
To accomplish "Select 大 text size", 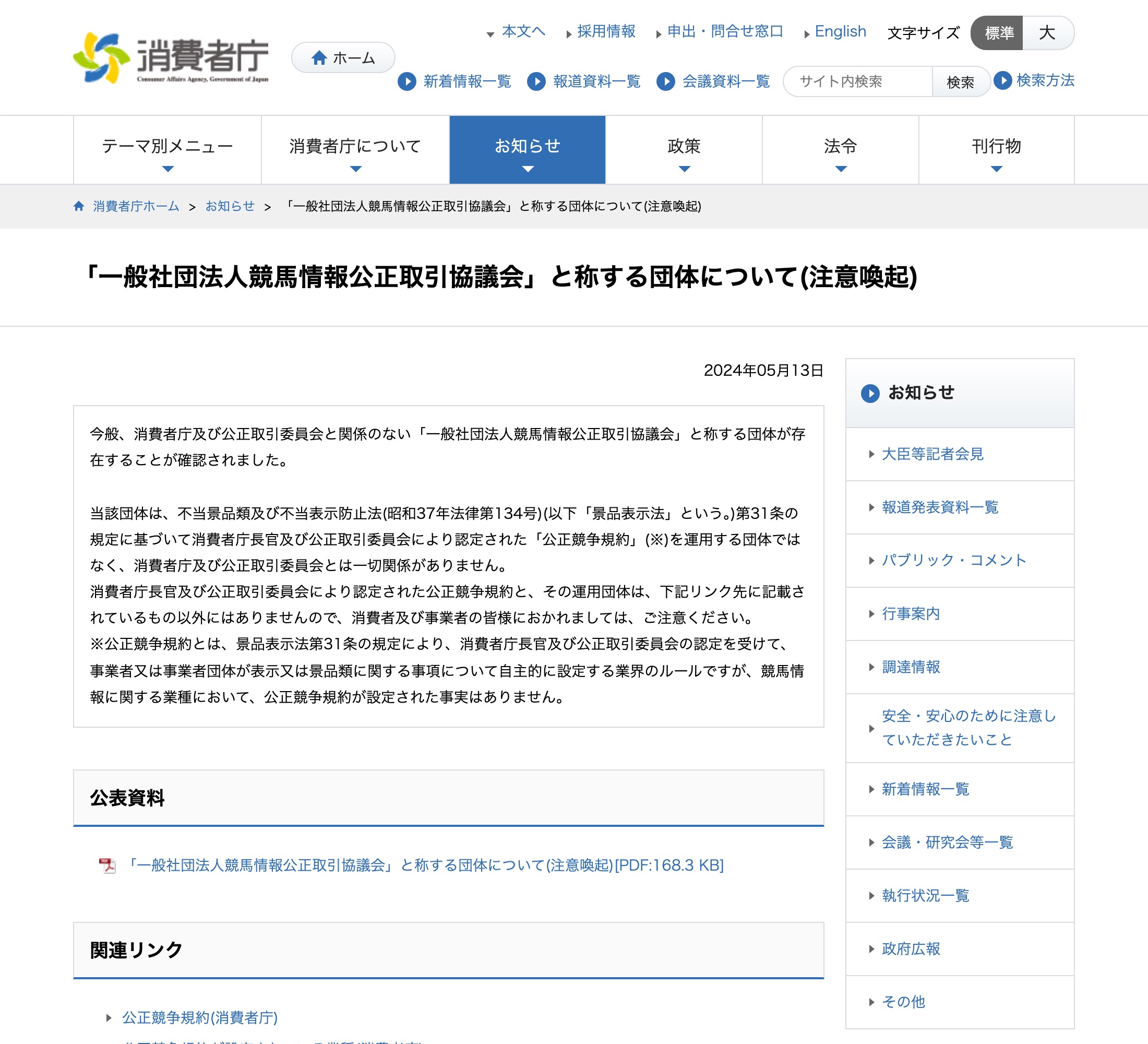I will tap(1048, 33).
